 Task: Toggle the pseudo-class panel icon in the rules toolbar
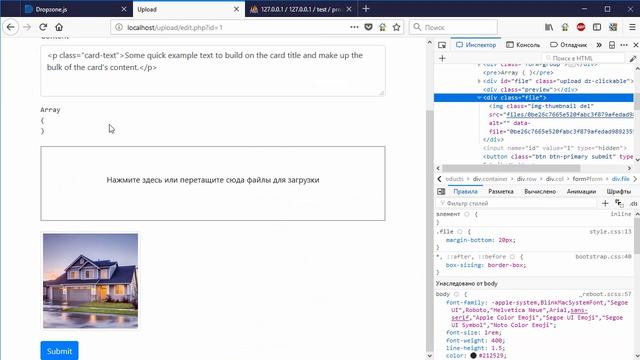click(x=619, y=203)
